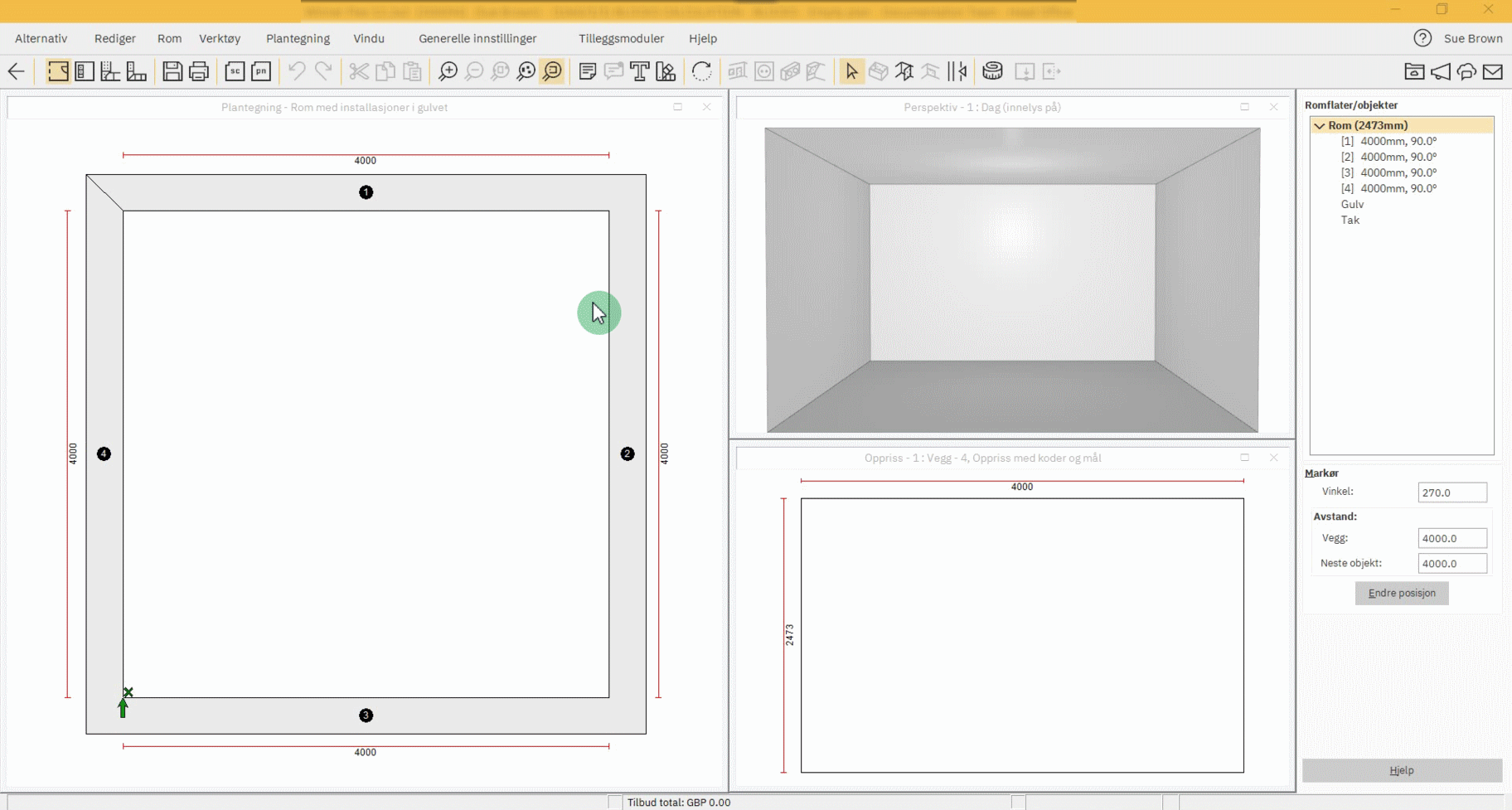Click the back arrow in toolbar
Image resolution: width=1512 pixels, height=810 pixels.
[16, 71]
